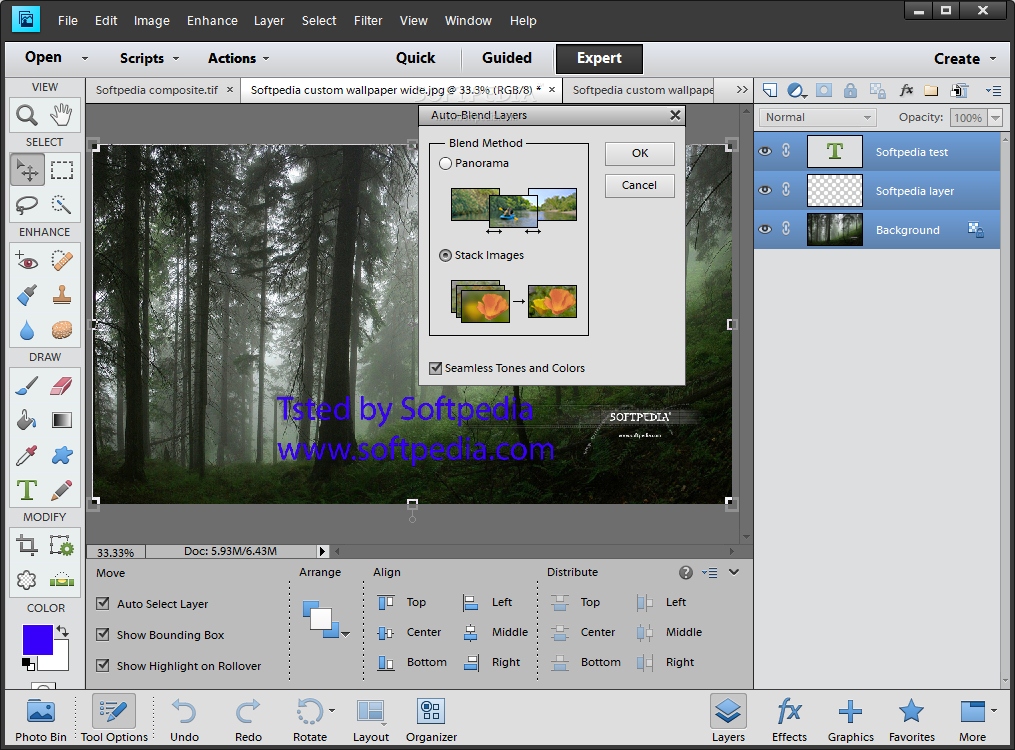Select the Red Eye Removal tool

[27, 261]
